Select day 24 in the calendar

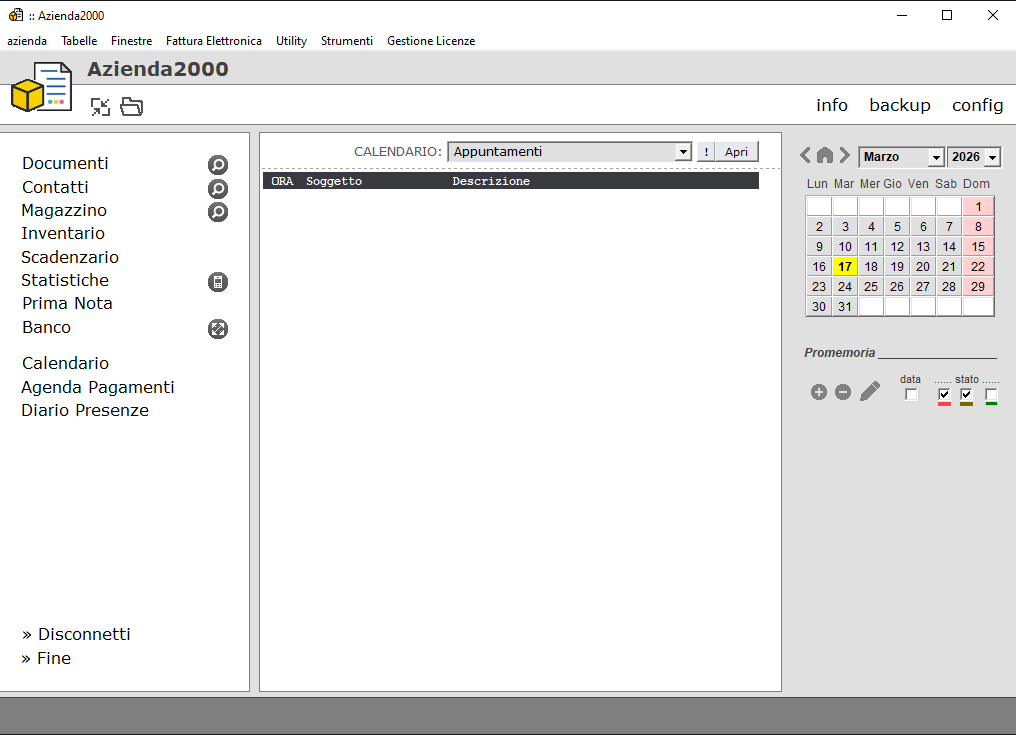[845, 287]
